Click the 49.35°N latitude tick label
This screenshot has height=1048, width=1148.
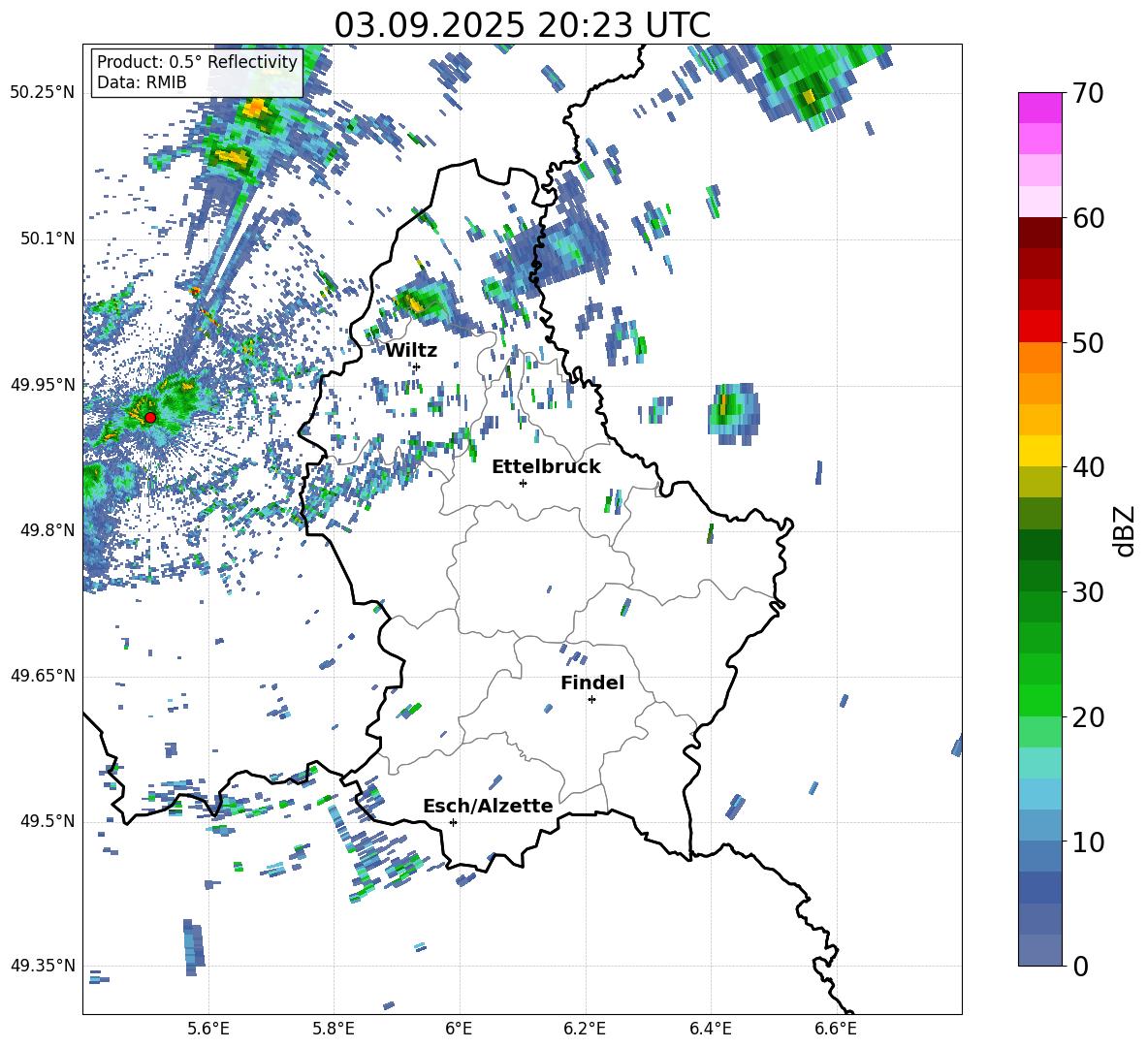pyautogui.click(x=43, y=966)
